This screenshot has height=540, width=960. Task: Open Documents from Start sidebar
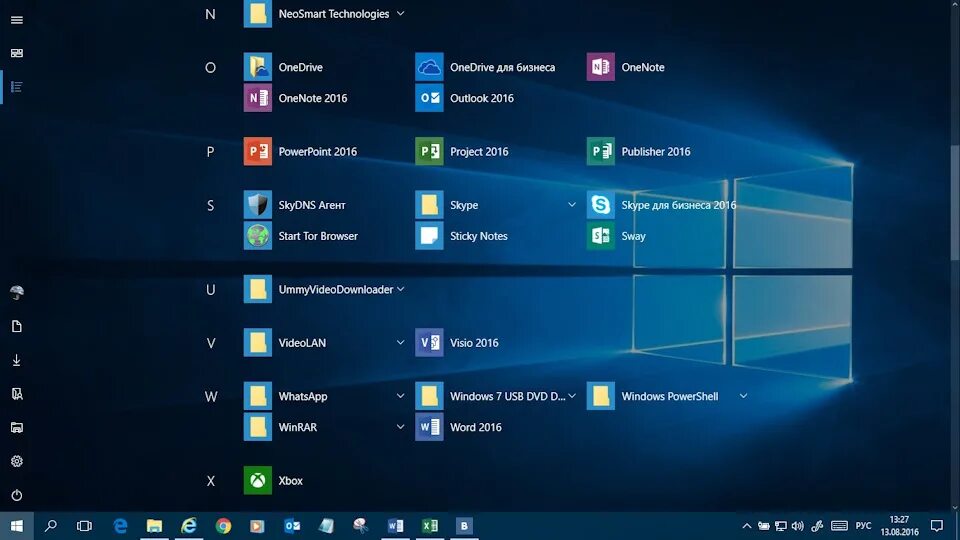click(17, 326)
